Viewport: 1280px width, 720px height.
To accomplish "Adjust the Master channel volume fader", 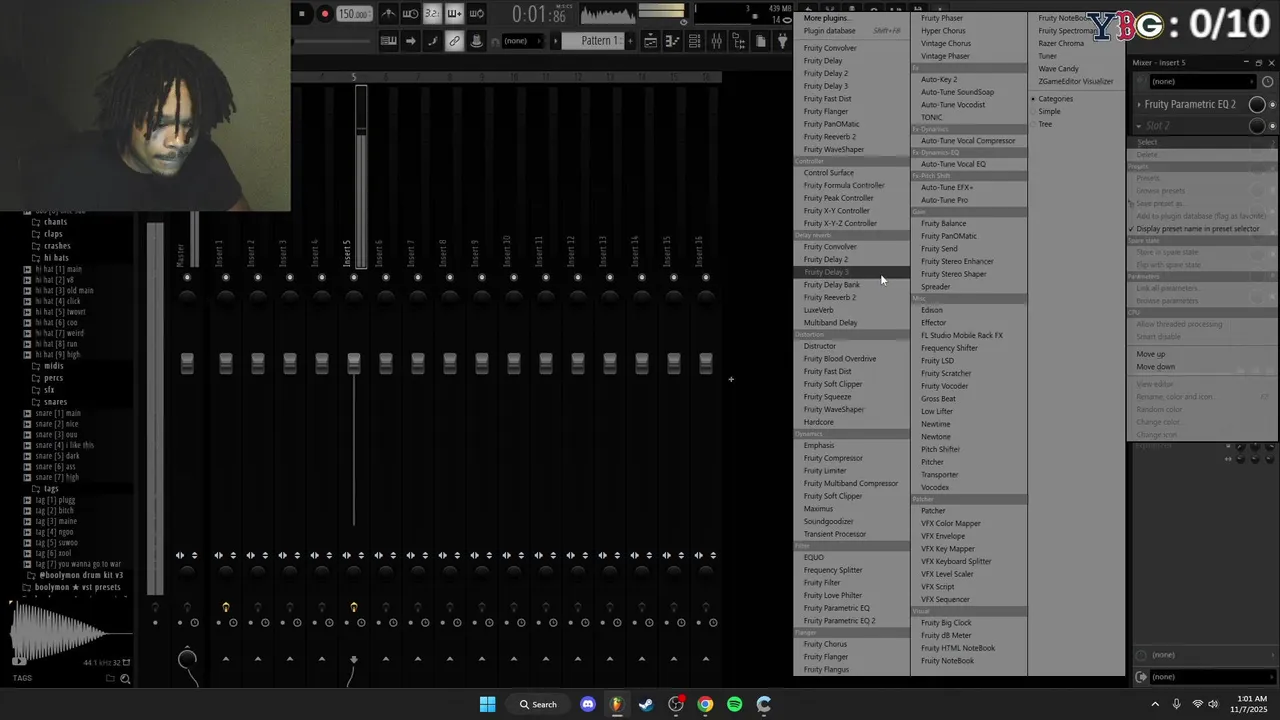I will (x=187, y=364).
